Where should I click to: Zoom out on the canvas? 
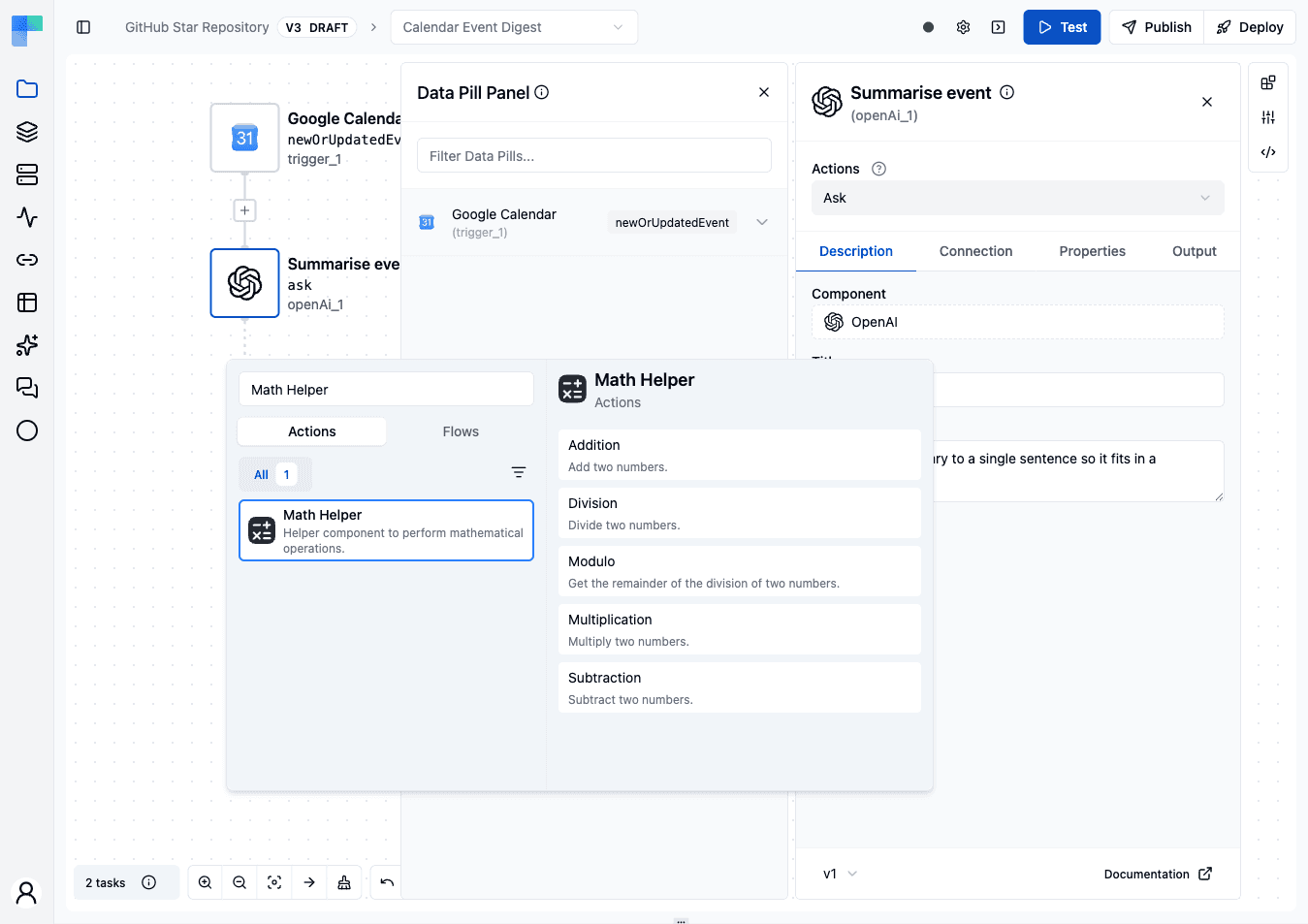(239, 882)
